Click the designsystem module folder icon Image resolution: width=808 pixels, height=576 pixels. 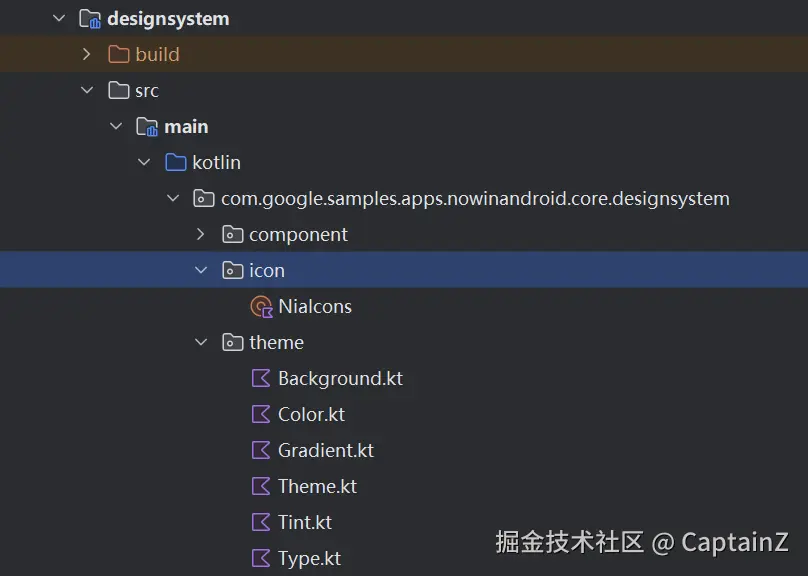(x=90, y=19)
